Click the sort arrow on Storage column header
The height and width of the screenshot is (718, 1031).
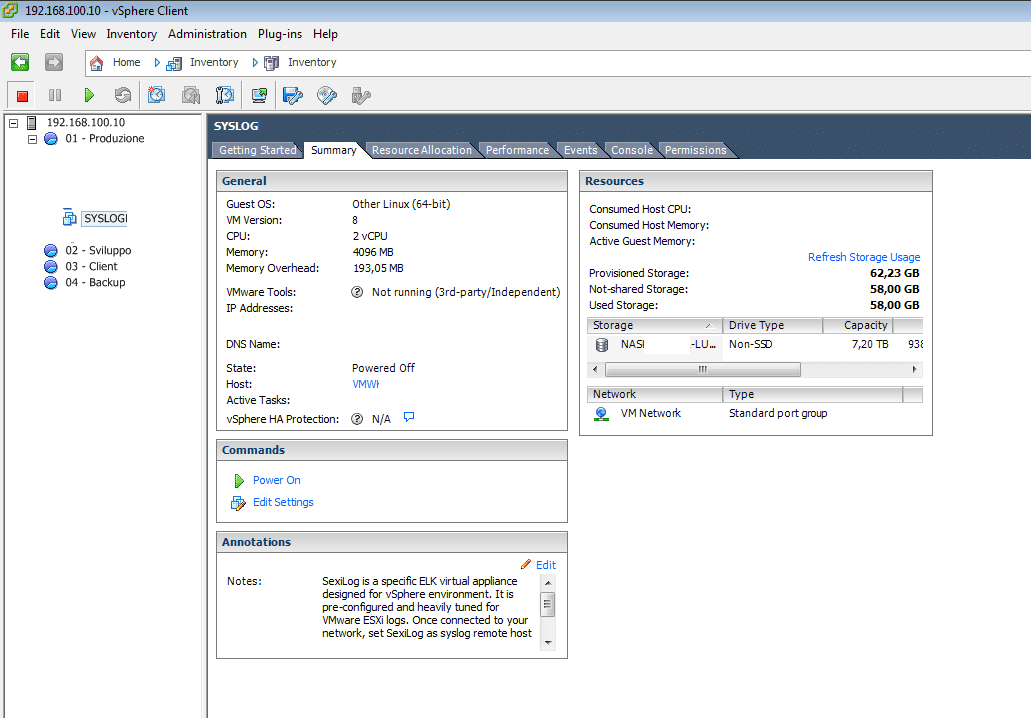[709, 325]
